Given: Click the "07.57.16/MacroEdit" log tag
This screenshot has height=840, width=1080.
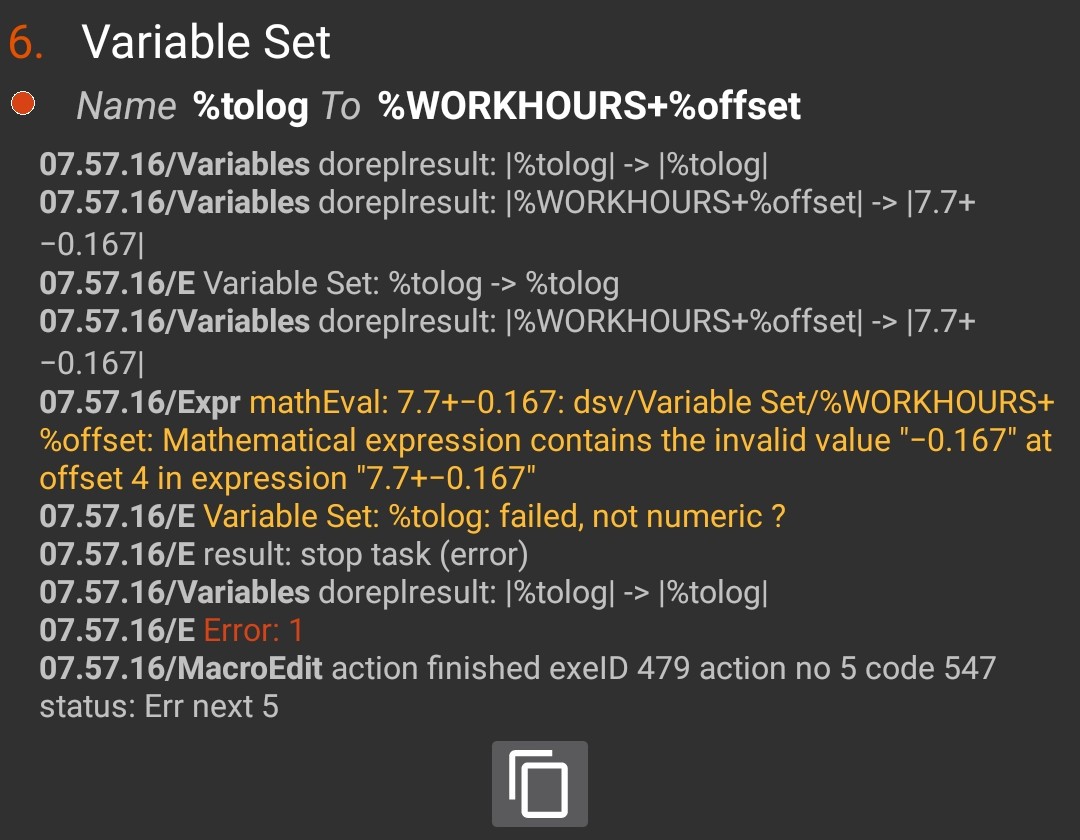Looking at the screenshot, I should pos(180,668).
